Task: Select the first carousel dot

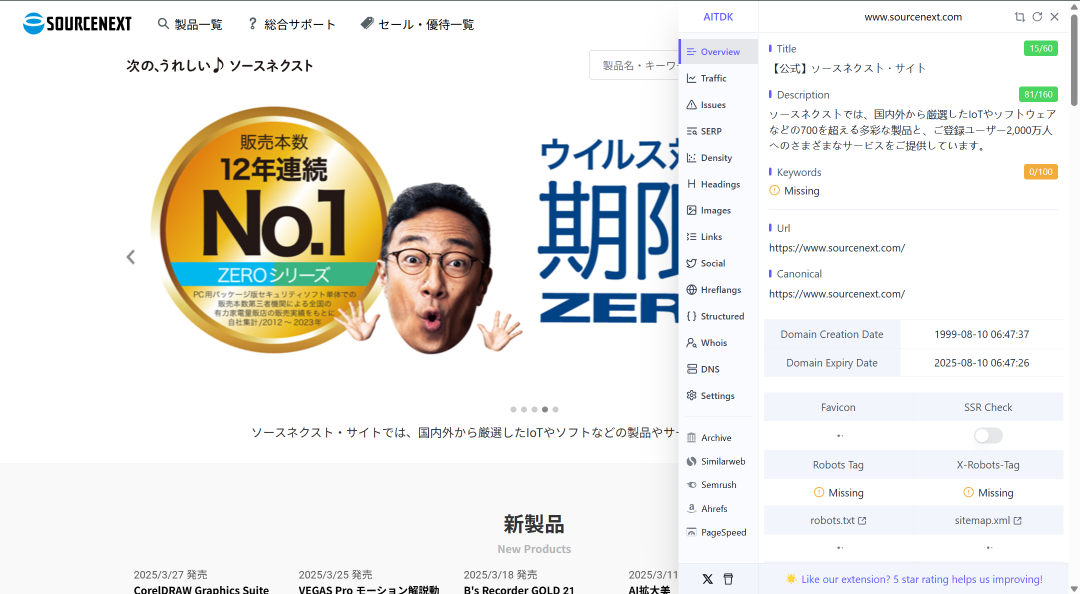Action: (513, 409)
